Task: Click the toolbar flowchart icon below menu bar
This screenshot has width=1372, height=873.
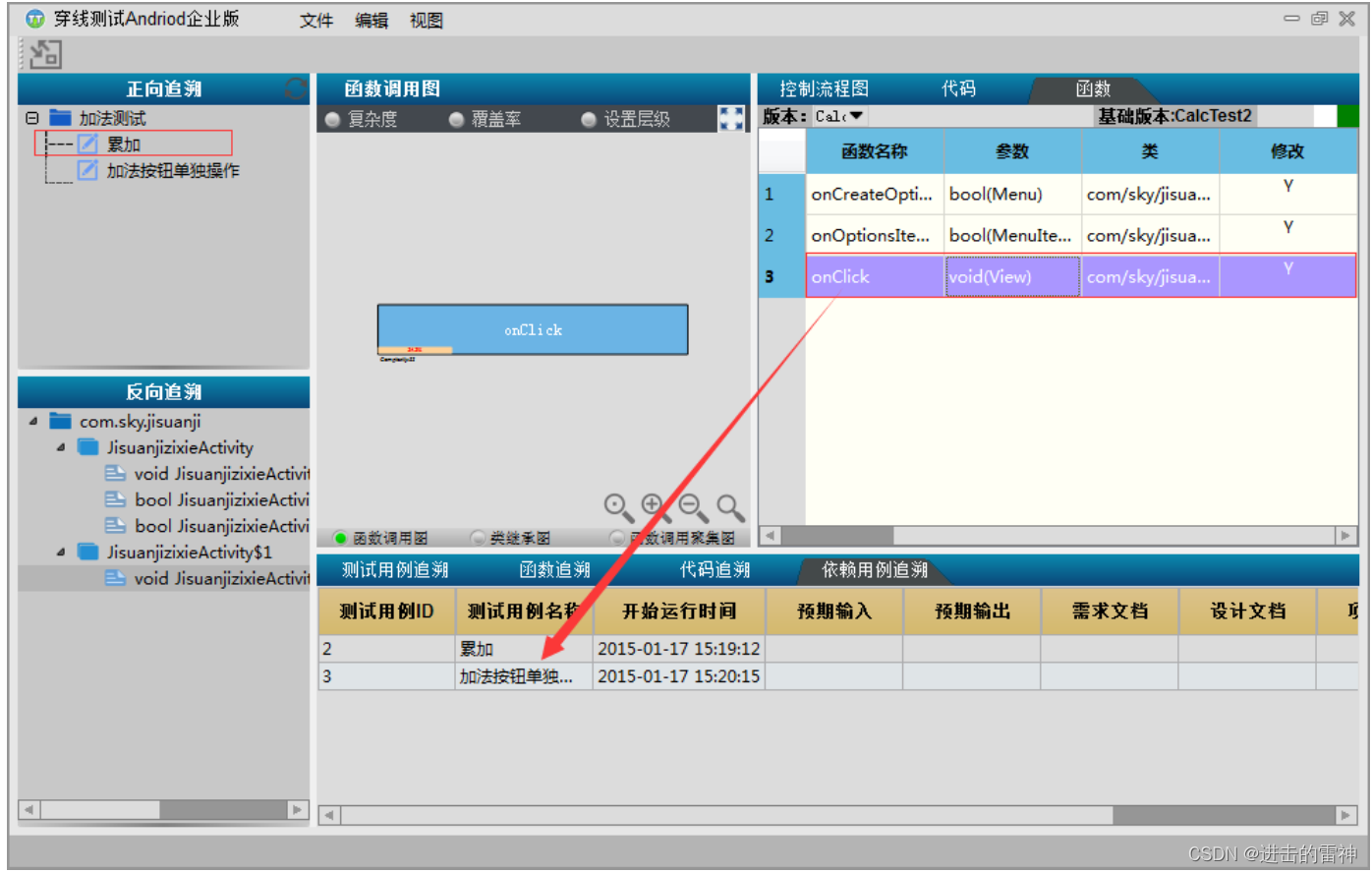Action: coord(47,55)
